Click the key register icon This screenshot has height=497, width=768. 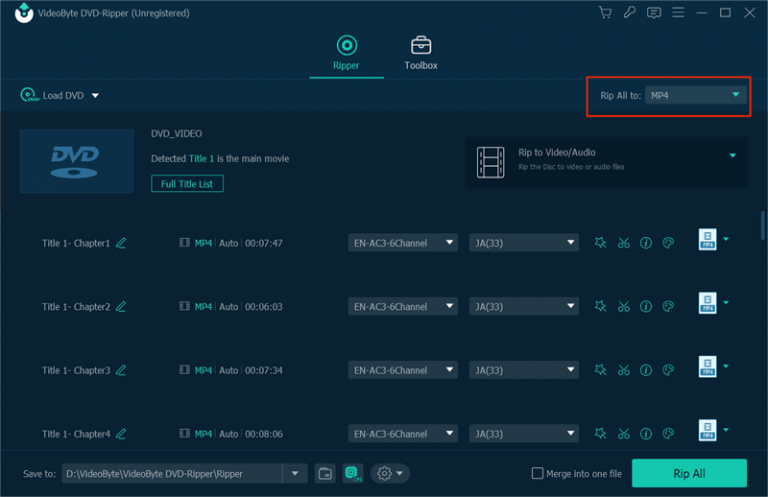(x=629, y=13)
